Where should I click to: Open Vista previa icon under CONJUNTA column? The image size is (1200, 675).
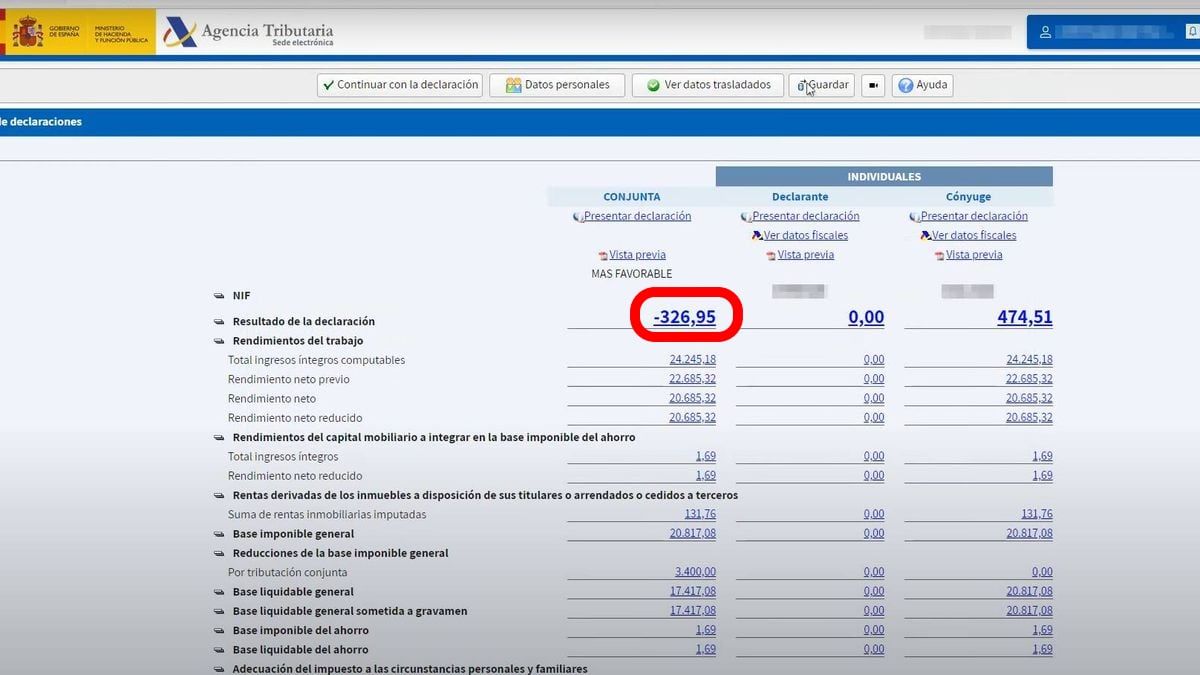pyautogui.click(x=604, y=254)
